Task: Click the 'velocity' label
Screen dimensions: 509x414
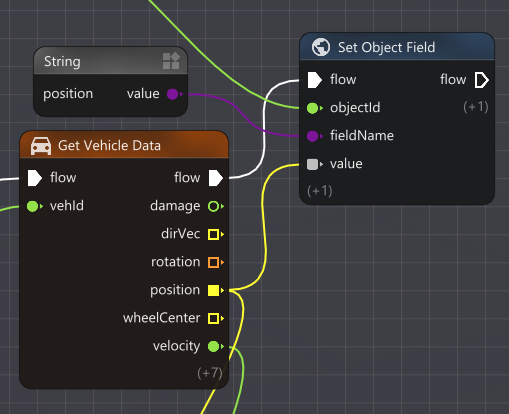Action: pos(176,346)
